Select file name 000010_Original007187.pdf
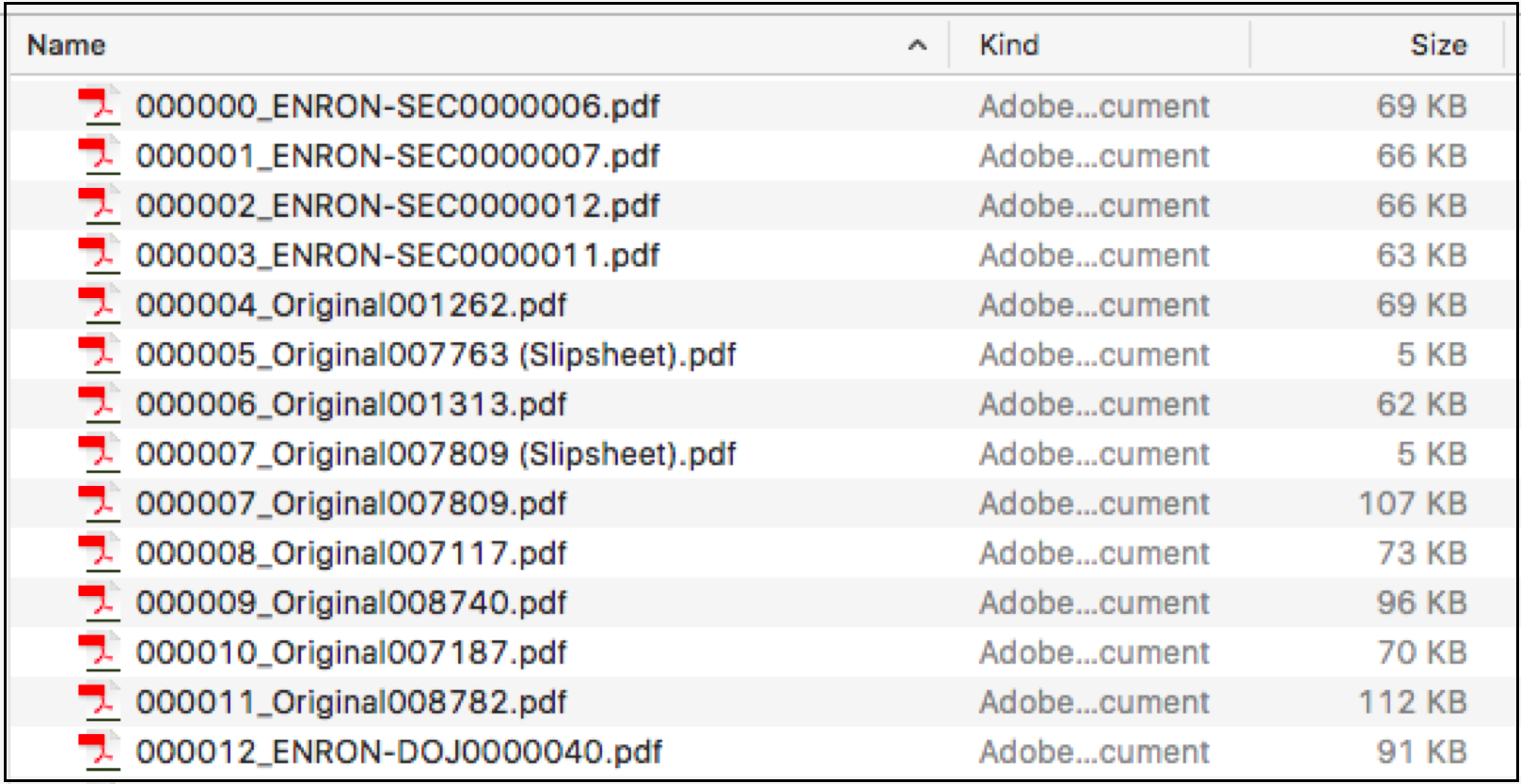The height and width of the screenshot is (784, 1521). tap(352, 653)
